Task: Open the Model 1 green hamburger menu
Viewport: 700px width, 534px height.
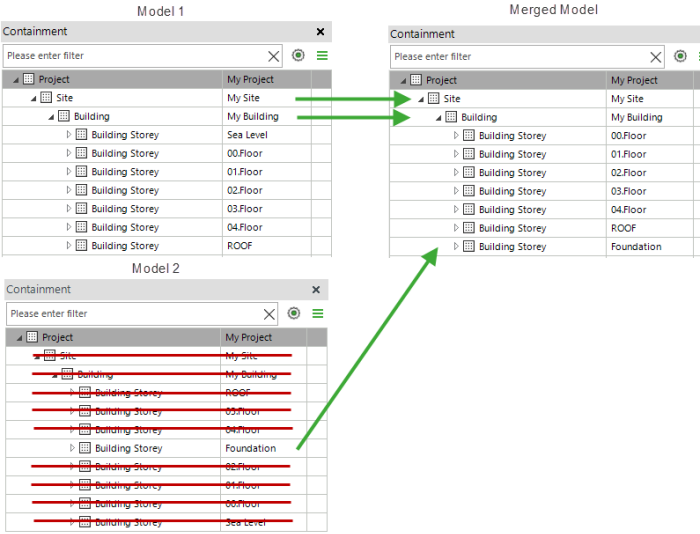Action: [322, 55]
